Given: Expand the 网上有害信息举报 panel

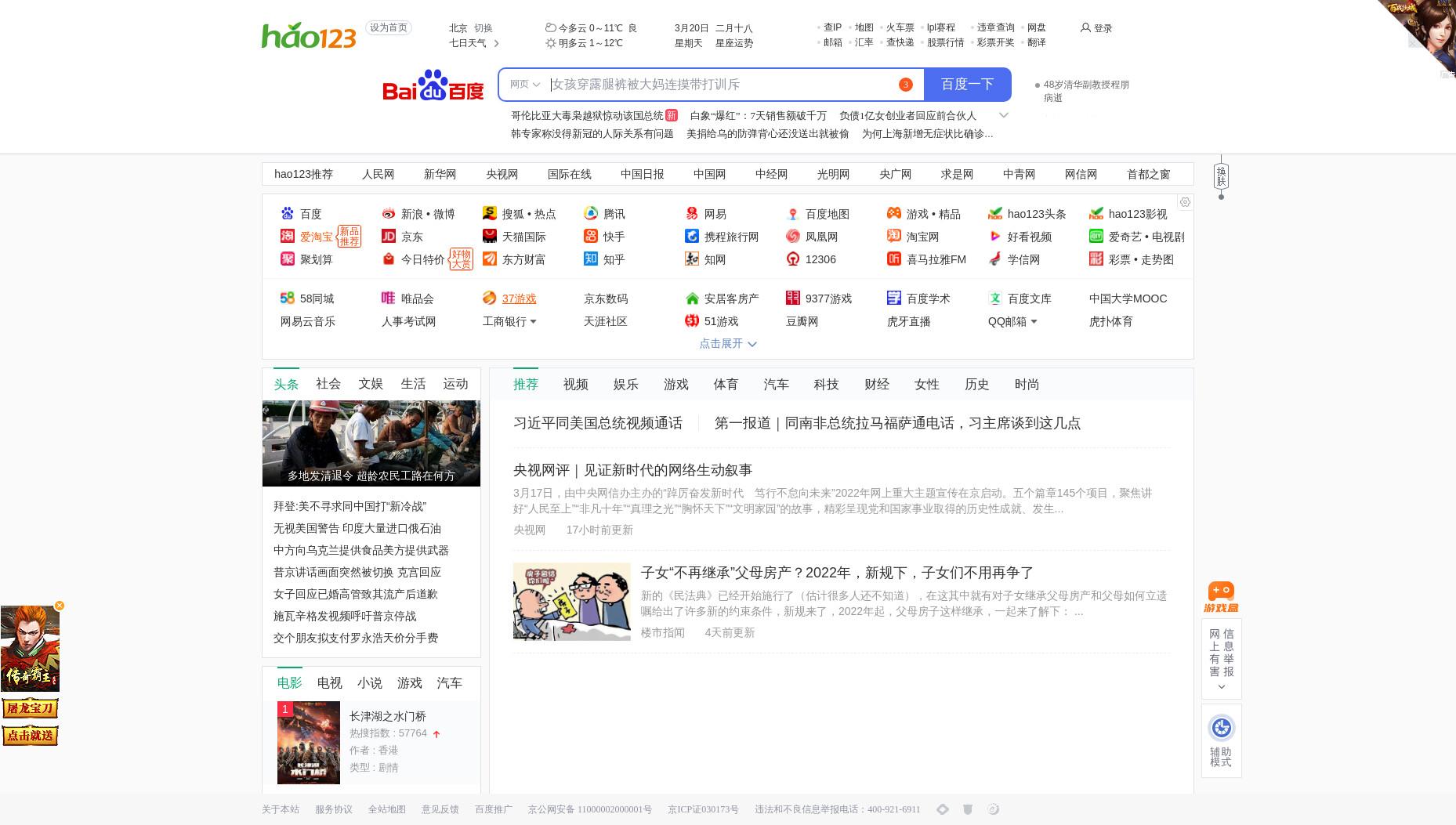Looking at the screenshot, I should 1221,687.
